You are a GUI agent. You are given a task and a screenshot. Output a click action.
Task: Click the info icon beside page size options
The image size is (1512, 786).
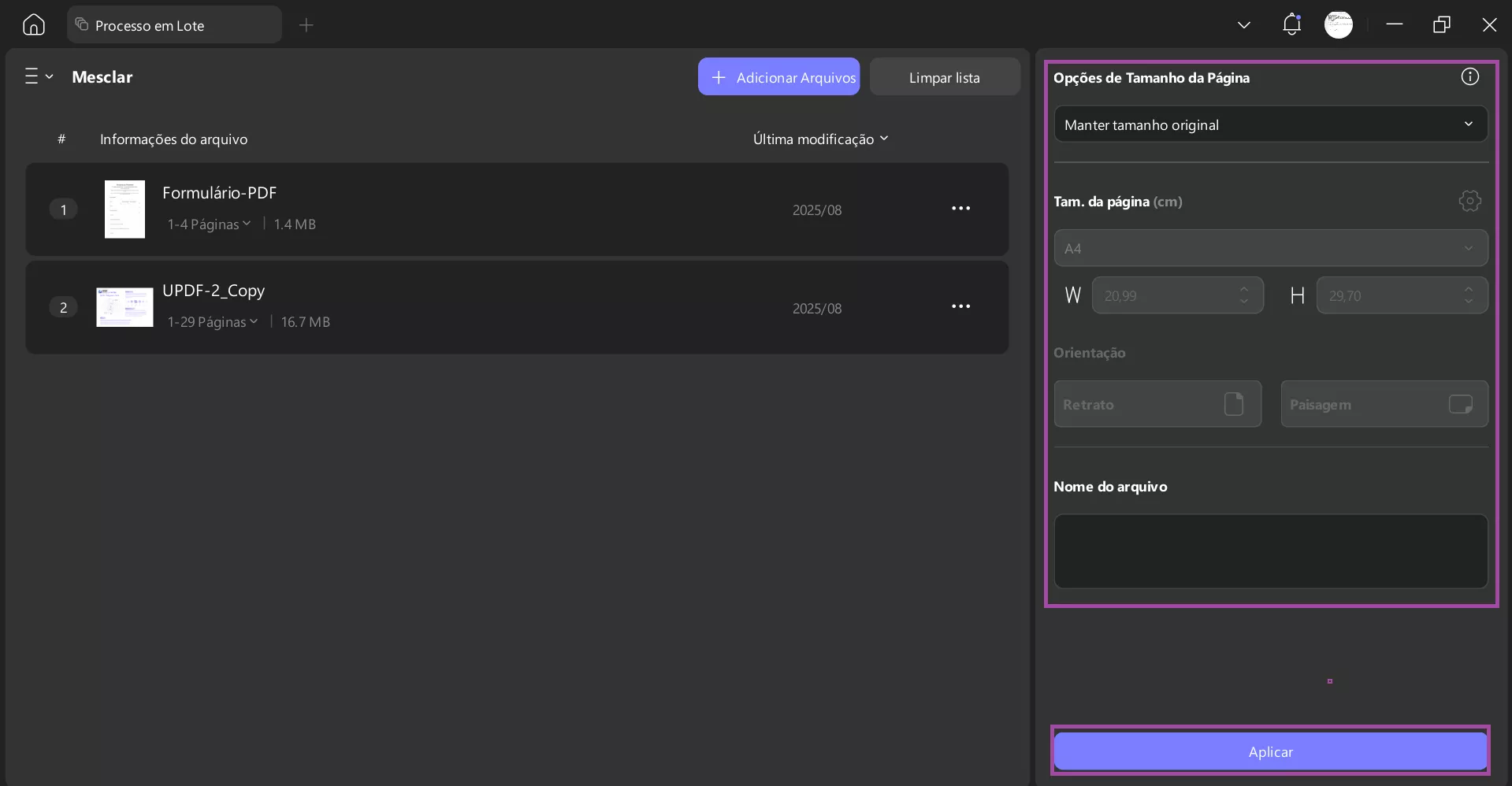point(1469,76)
